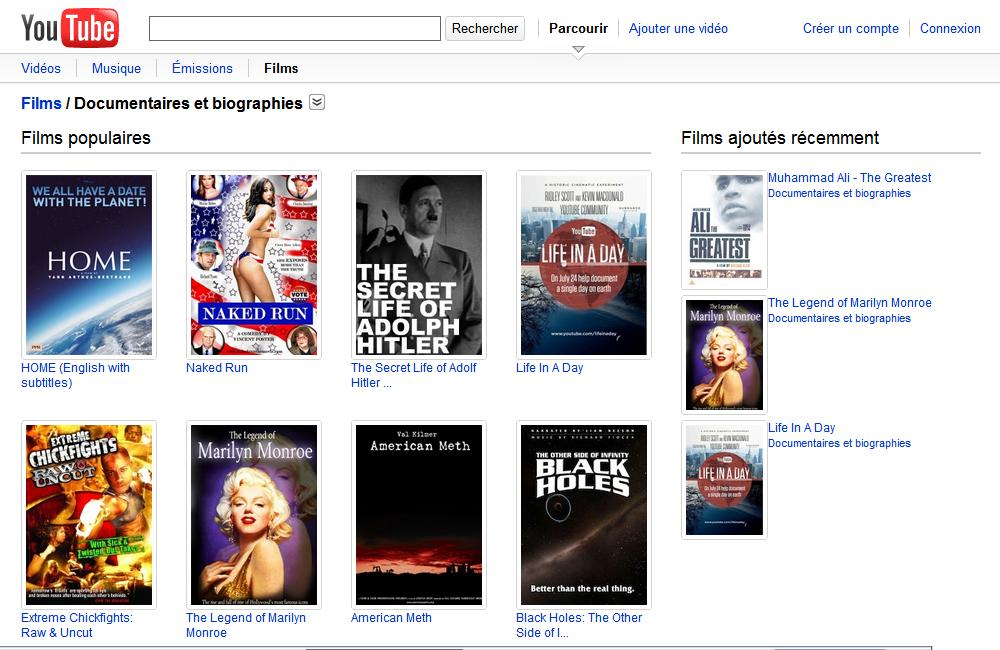Screen dimensions: 1000x650
Task: Open the Parcourir menu item
Action: coord(578,29)
